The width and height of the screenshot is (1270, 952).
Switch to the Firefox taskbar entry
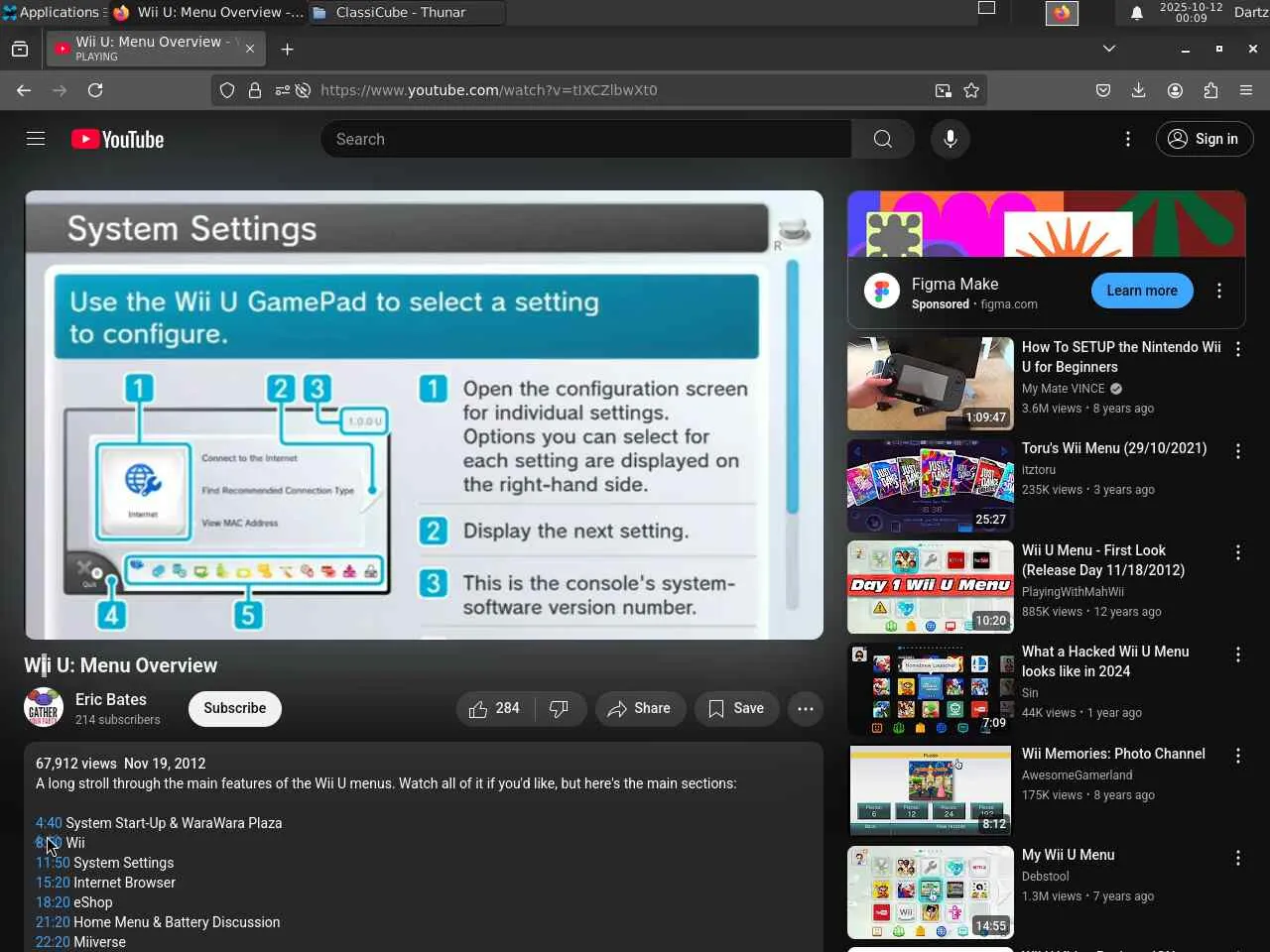point(207,13)
